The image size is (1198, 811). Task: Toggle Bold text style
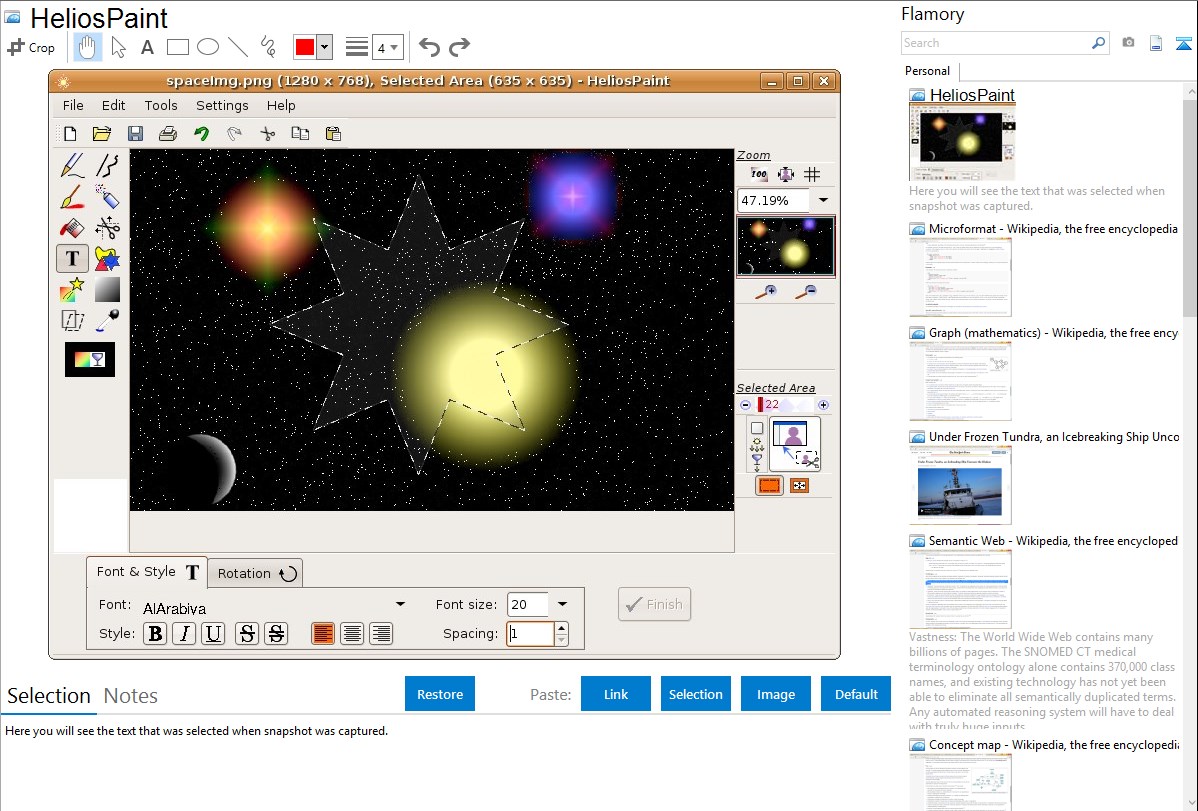[x=155, y=634]
